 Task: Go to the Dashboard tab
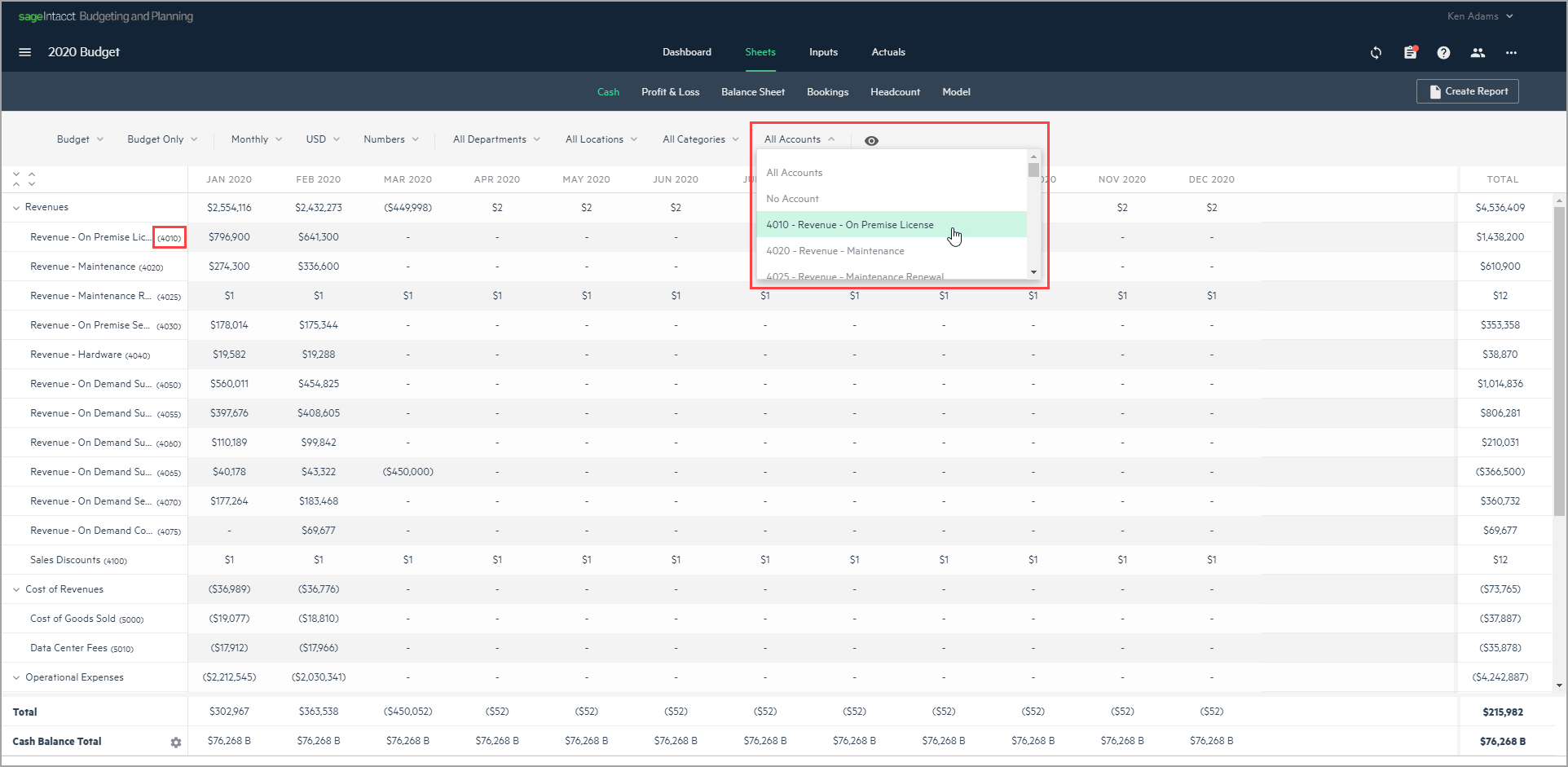coord(686,52)
